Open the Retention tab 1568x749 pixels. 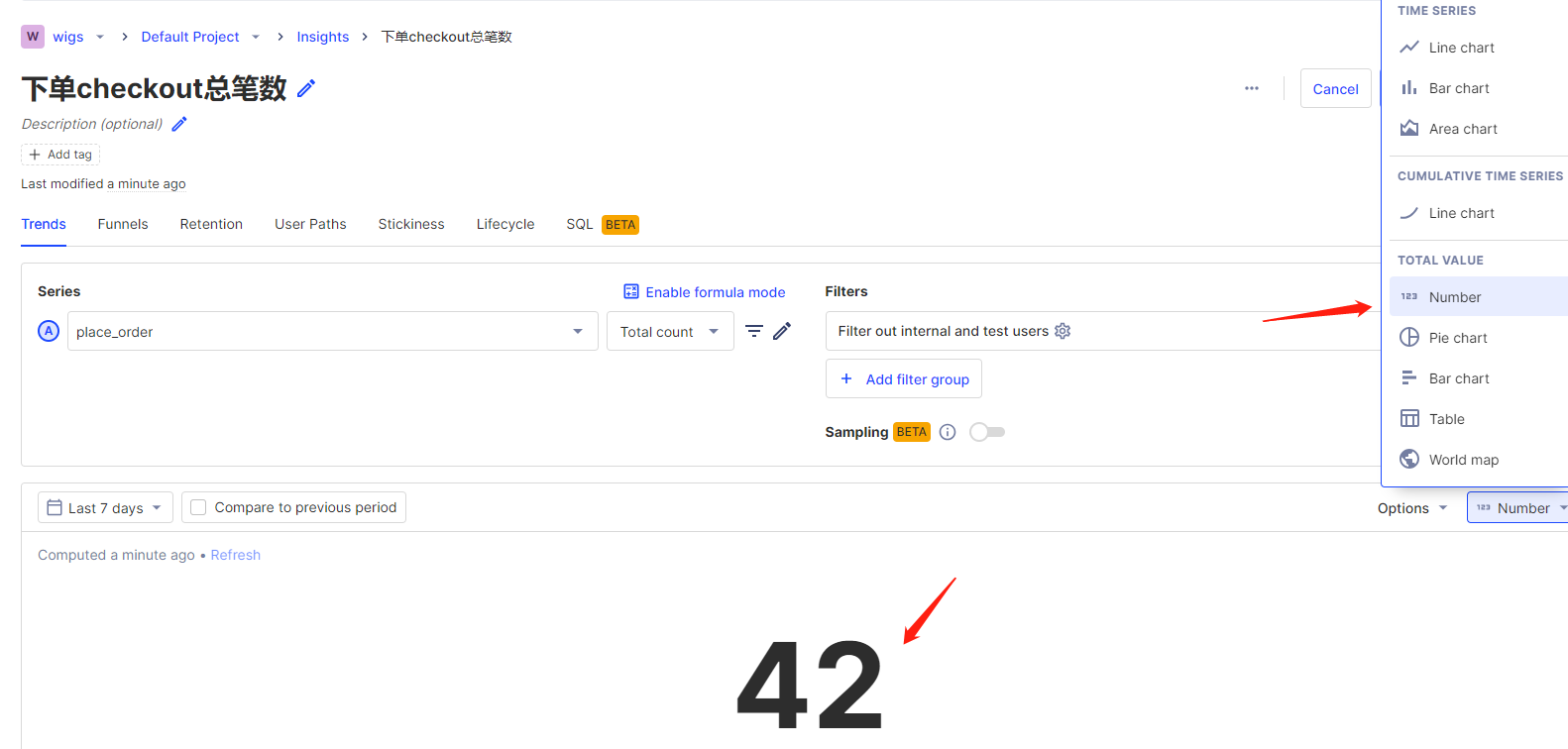[x=211, y=224]
